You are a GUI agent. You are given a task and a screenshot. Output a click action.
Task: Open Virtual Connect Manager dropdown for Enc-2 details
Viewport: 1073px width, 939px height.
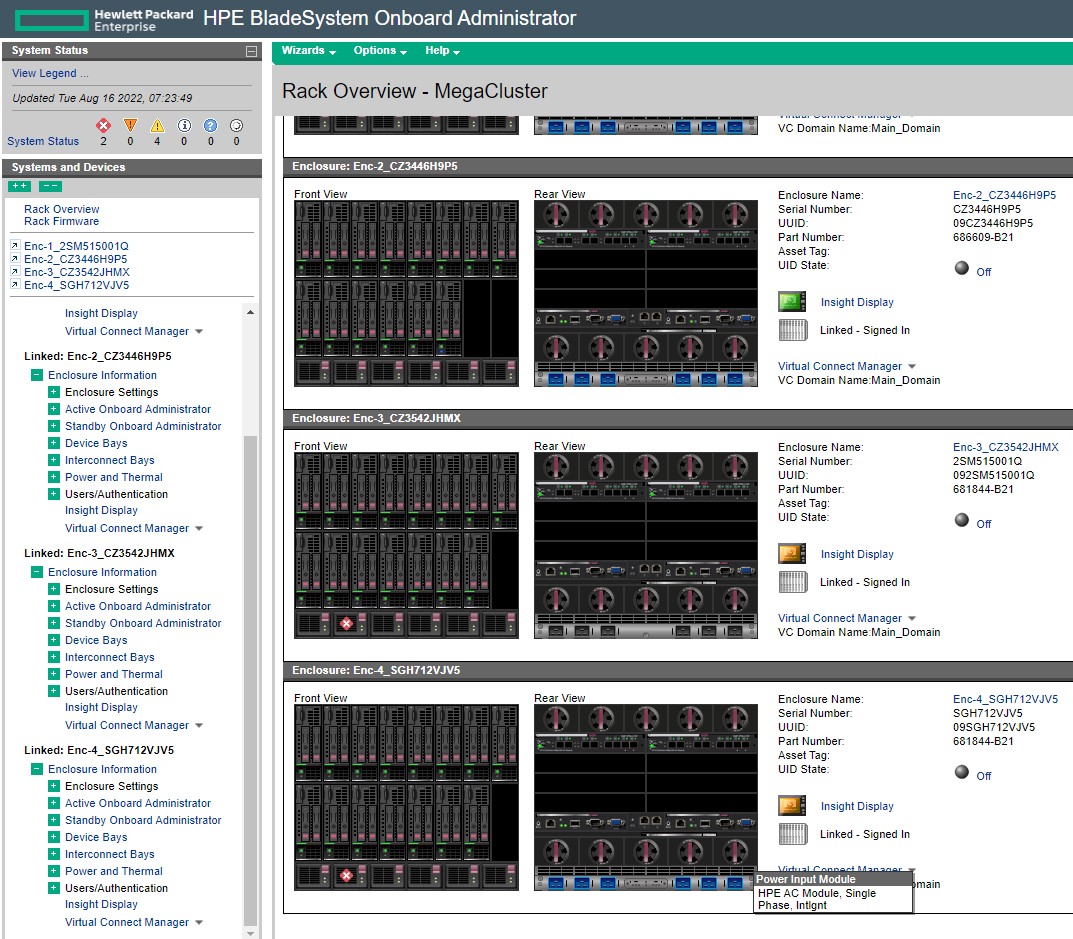(911, 367)
